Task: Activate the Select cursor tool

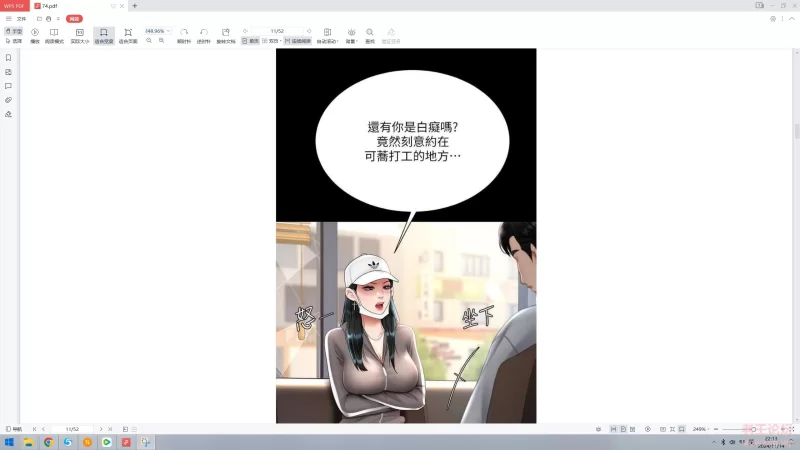Action: [13, 41]
